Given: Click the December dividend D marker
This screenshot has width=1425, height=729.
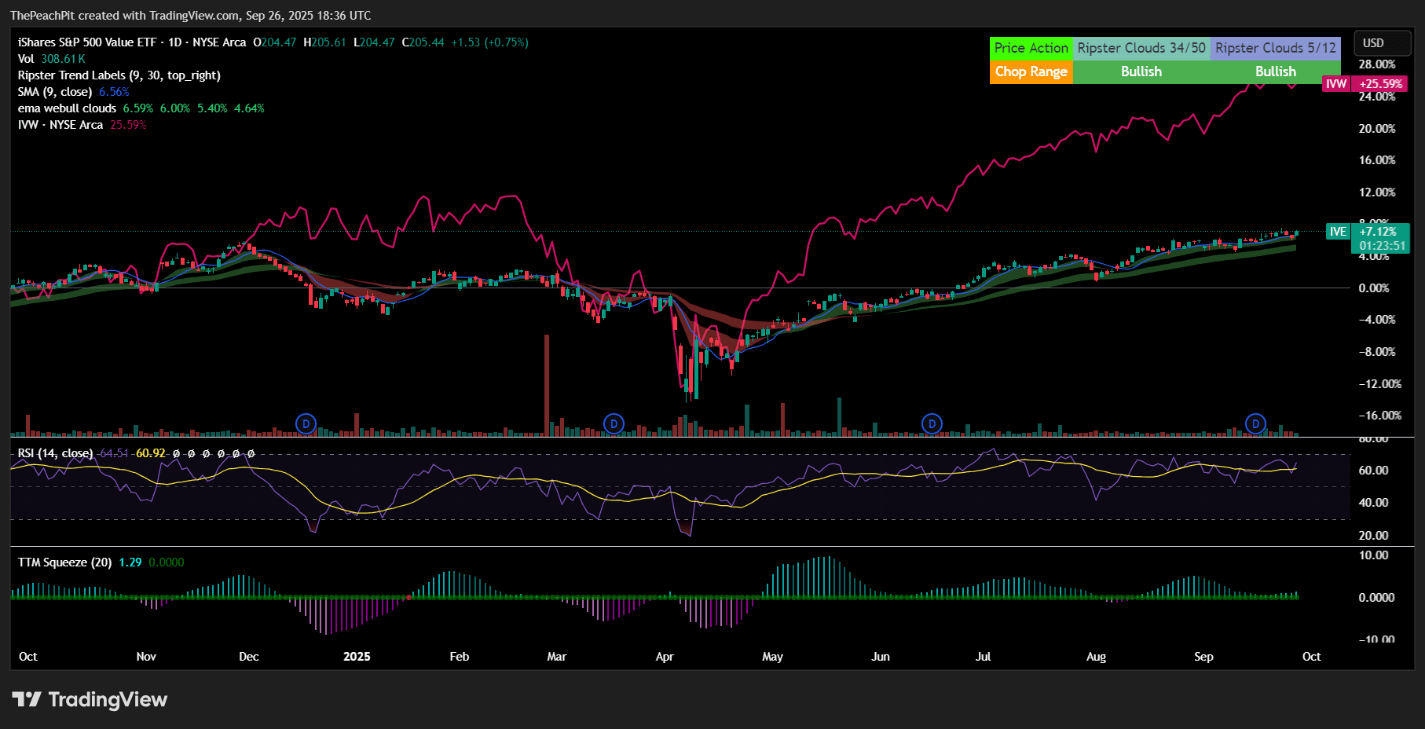Looking at the screenshot, I should (x=307, y=424).
